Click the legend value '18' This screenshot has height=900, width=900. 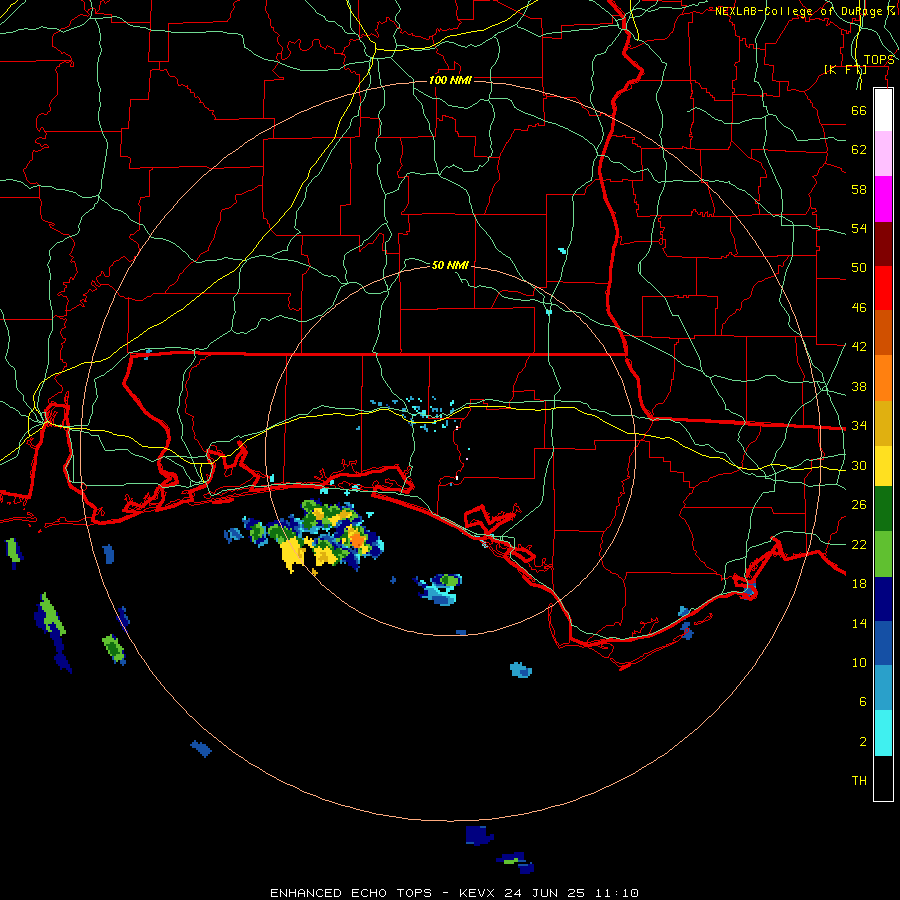pos(859,584)
